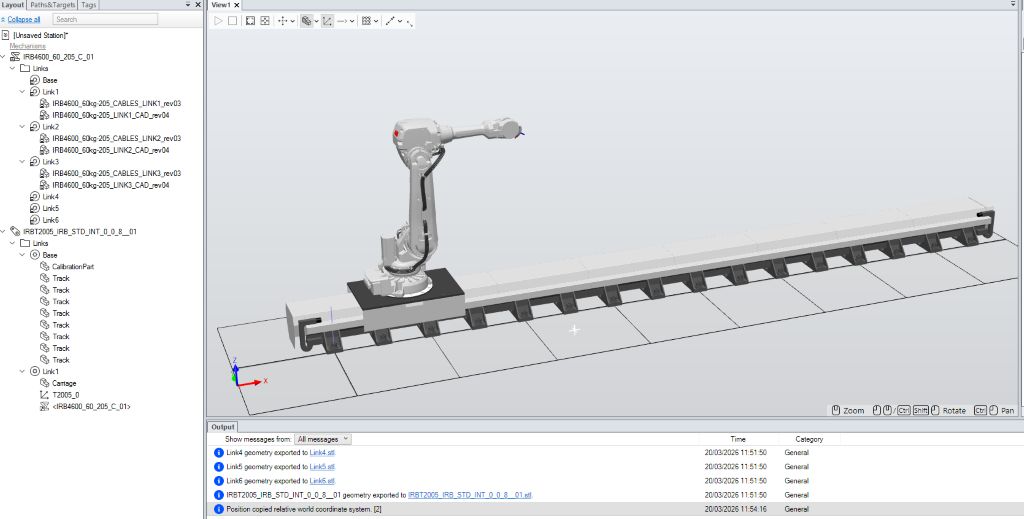Viewport: 1024px width, 519px height.
Task: Click the Unsaved Station document icon
Action: (6, 35)
